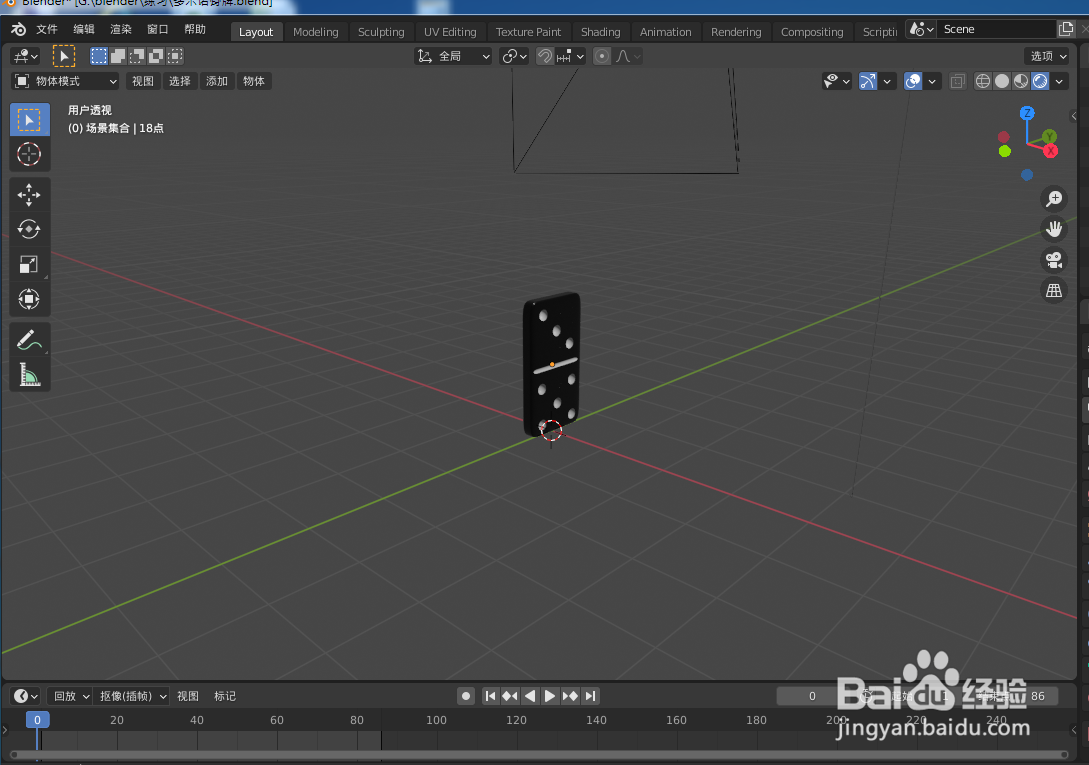Open the 渲染 menu in the top bar
Image resolution: width=1089 pixels, height=765 pixels.
point(120,29)
